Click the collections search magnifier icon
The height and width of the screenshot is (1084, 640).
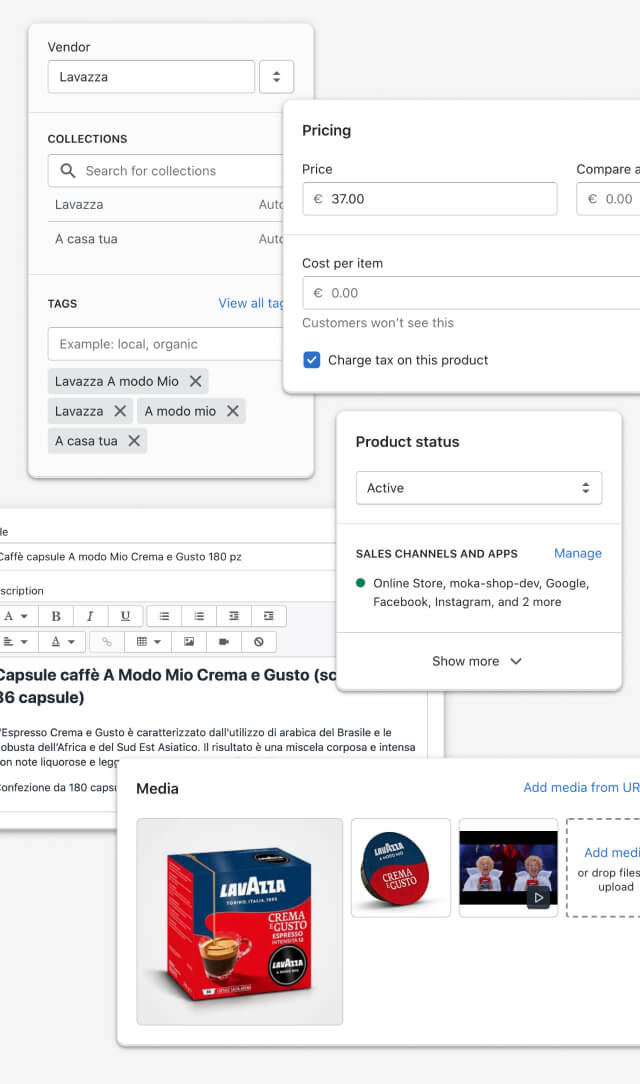(x=68, y=171)
